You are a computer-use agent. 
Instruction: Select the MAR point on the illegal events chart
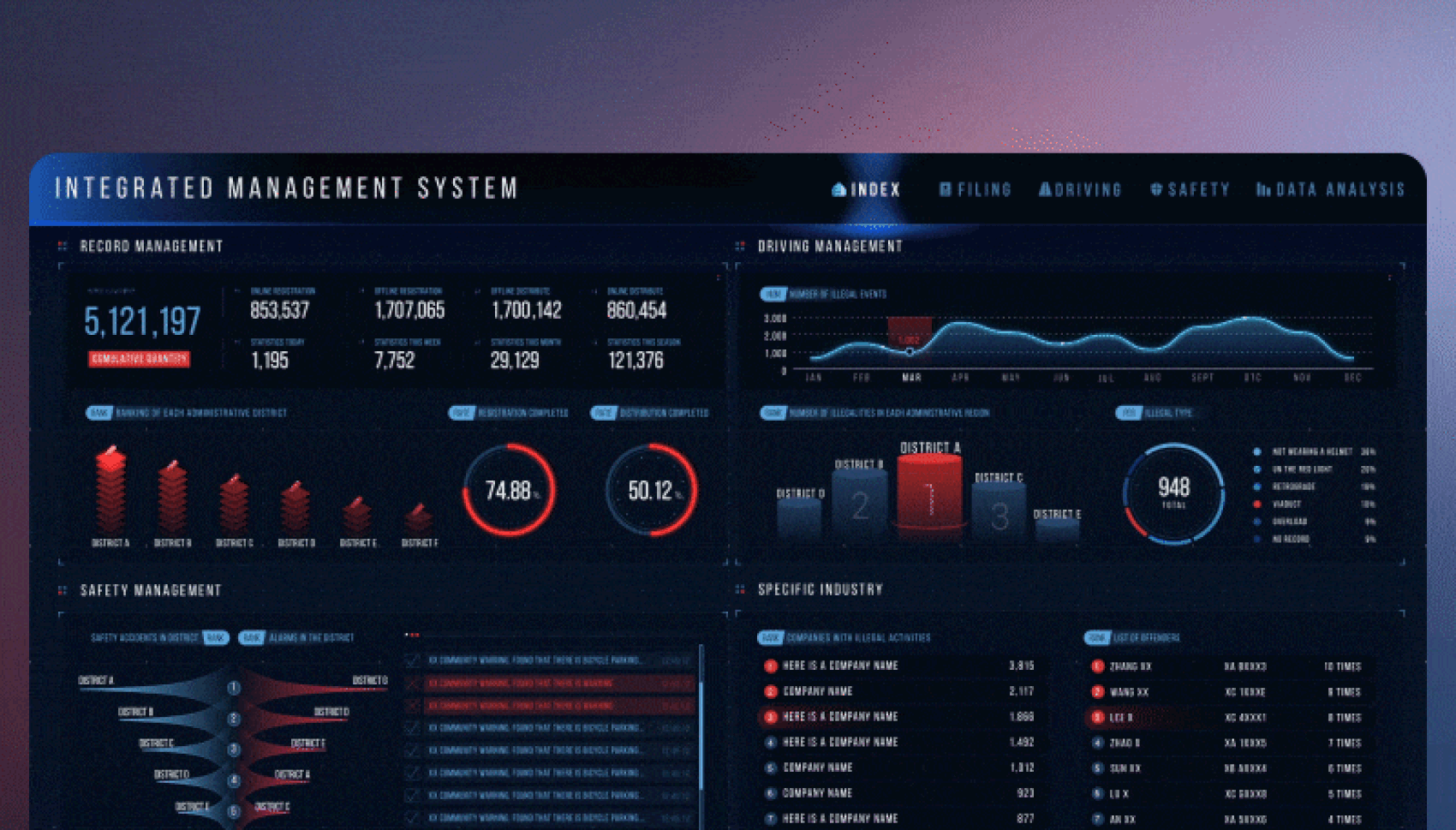pos(910,351)
